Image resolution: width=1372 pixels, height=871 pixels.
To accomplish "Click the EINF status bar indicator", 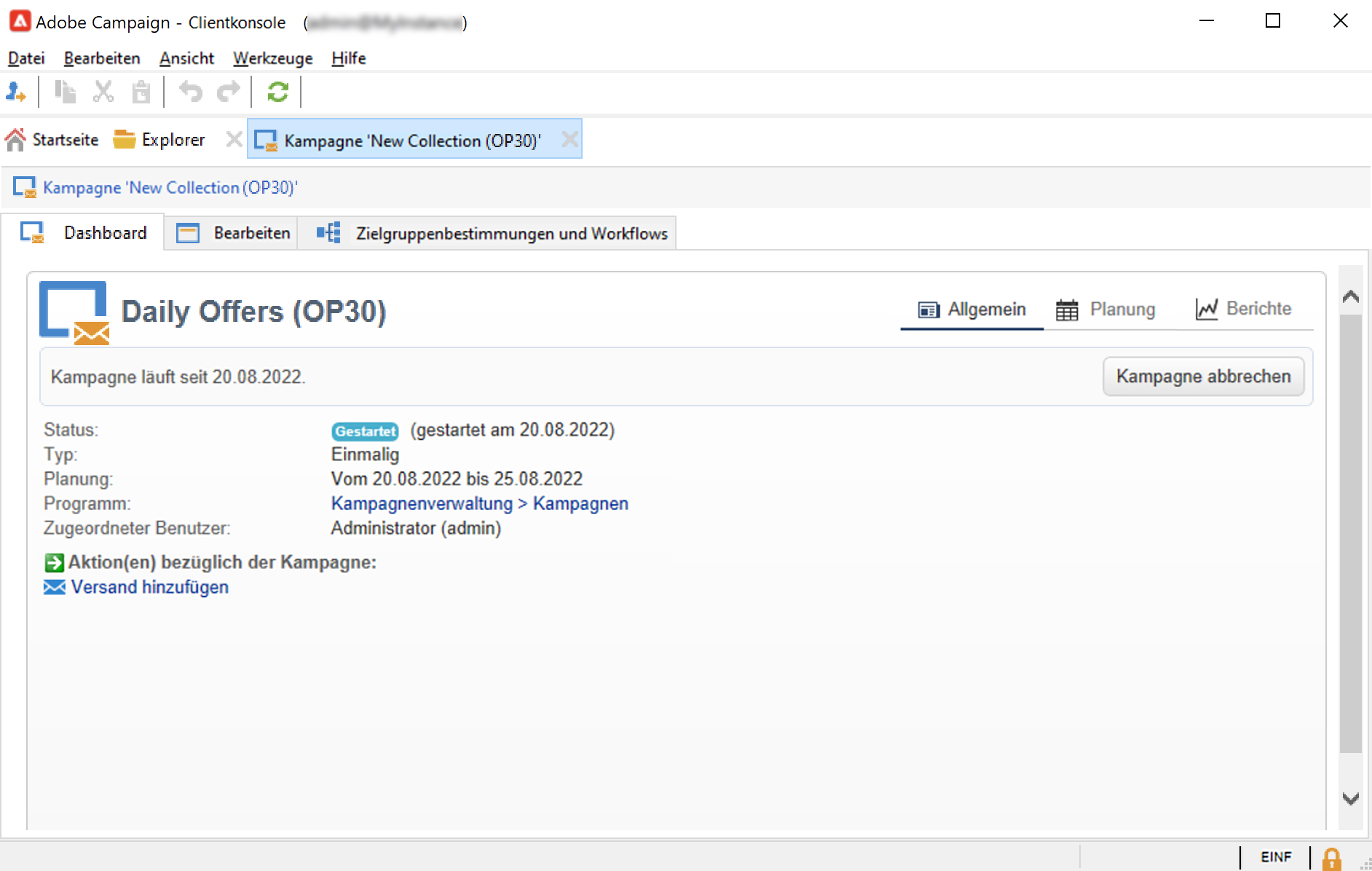I will tap(1276, 857).
